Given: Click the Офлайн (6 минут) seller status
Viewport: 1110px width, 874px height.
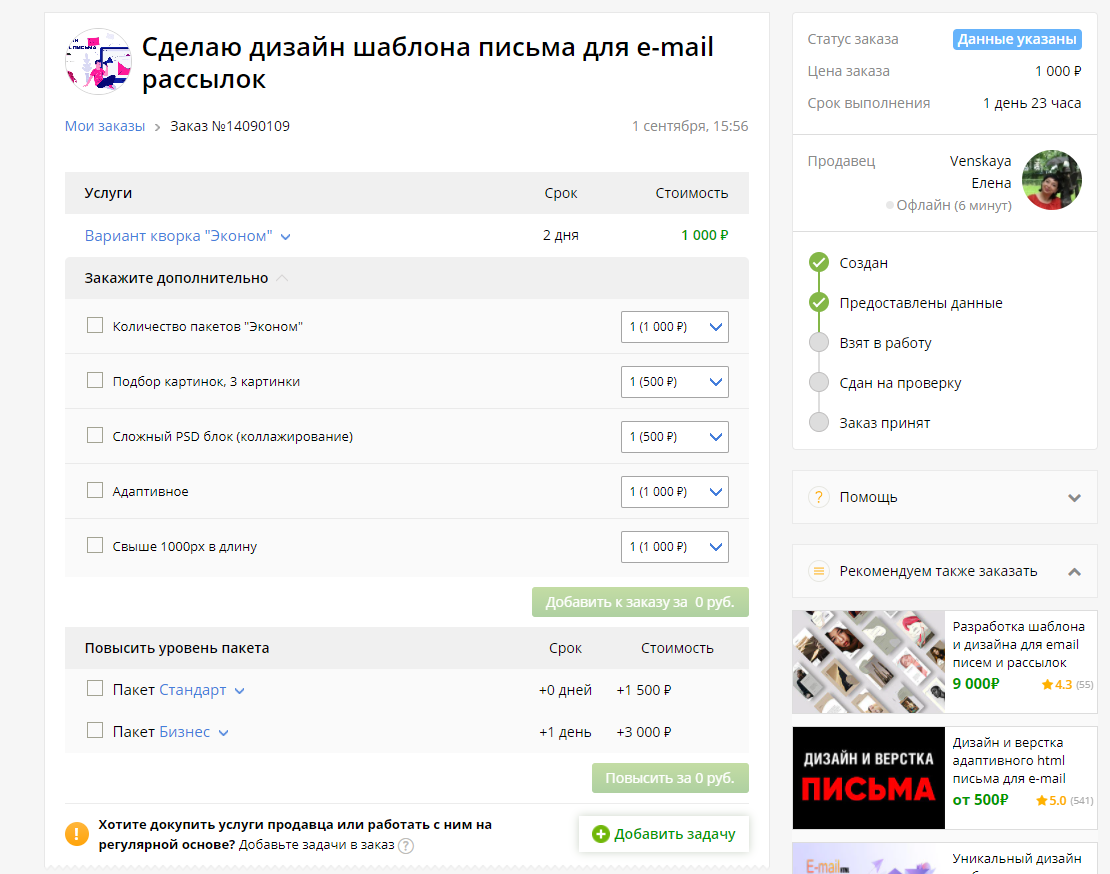Looking at the screenshot, I should click(x=949, y=205).
